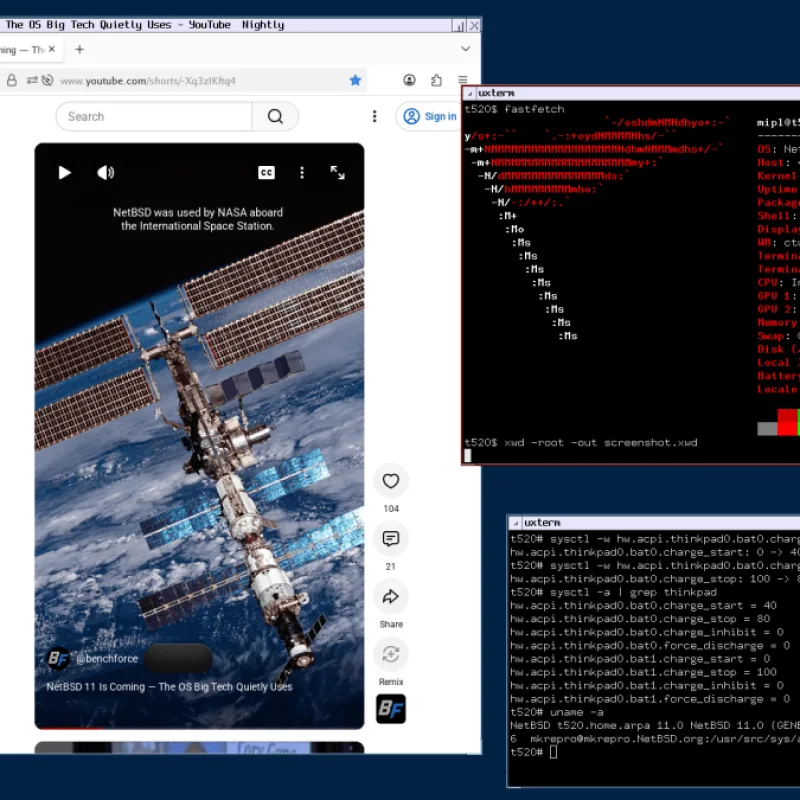Click the video title NetBSD 11 Is Coming
Image resolution: width=800 pixels, height=800 pixels.
(169, 687)
